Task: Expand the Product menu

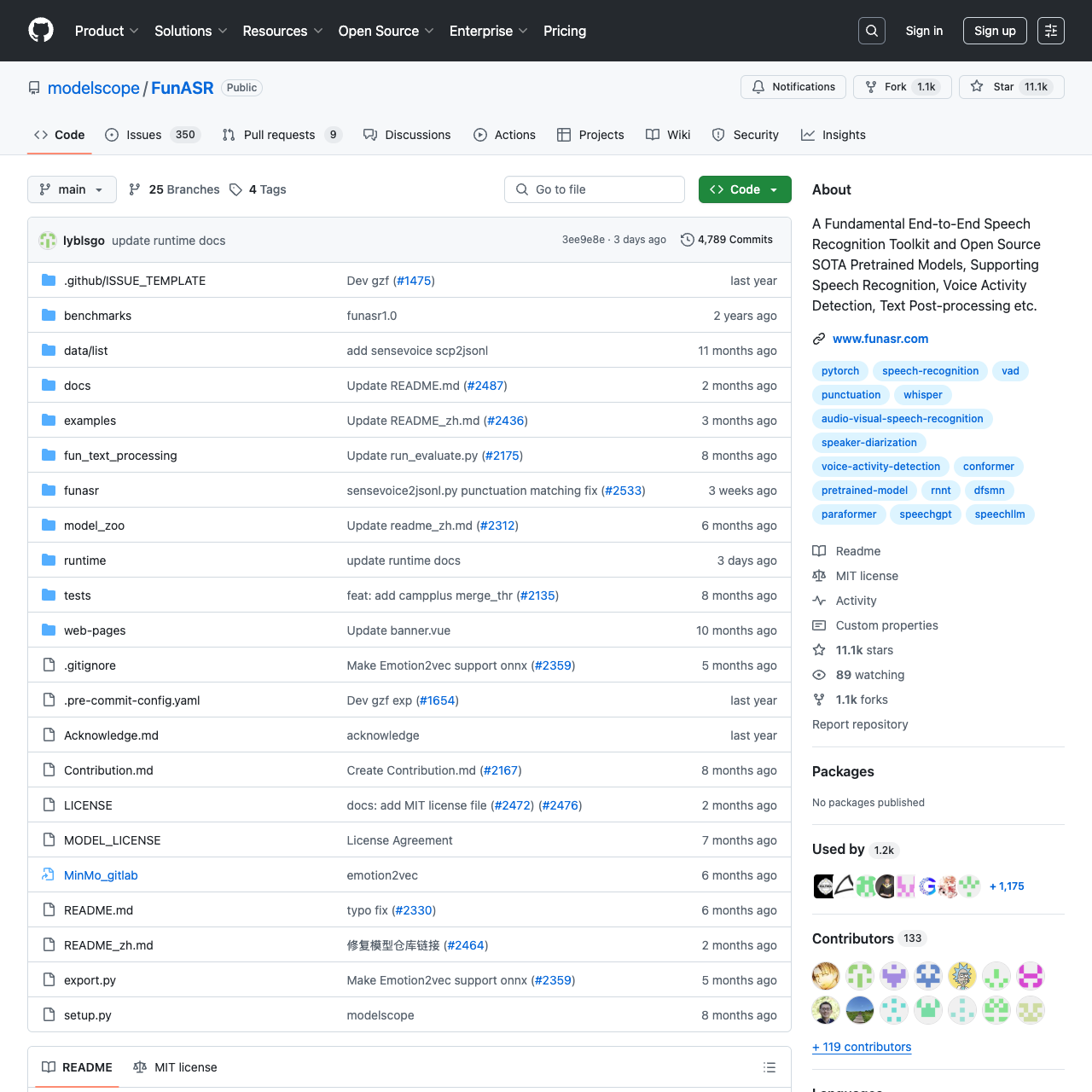Action: point(107,31)
